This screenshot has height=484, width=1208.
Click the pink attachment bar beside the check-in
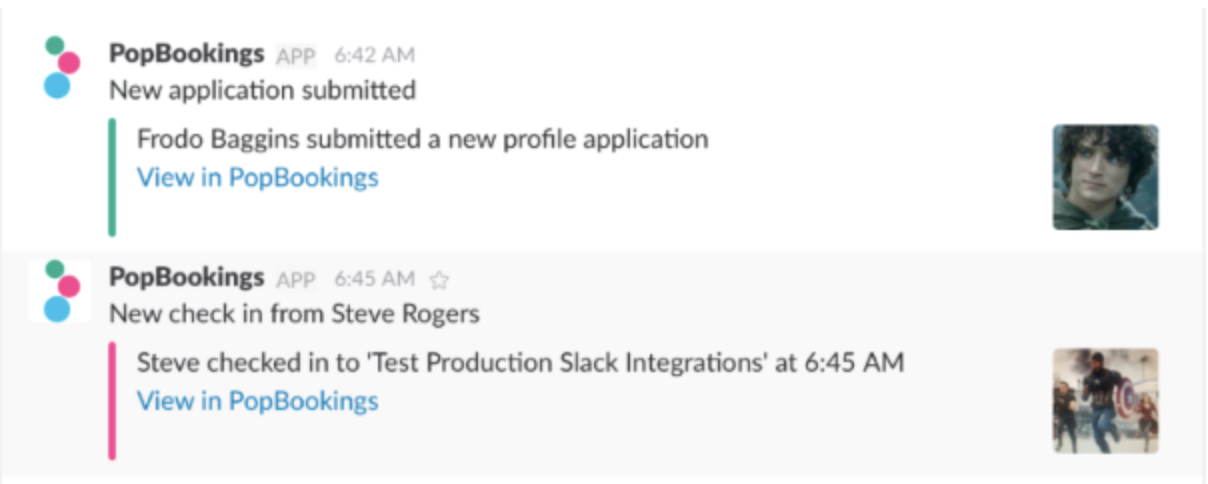tap(112, 401)
